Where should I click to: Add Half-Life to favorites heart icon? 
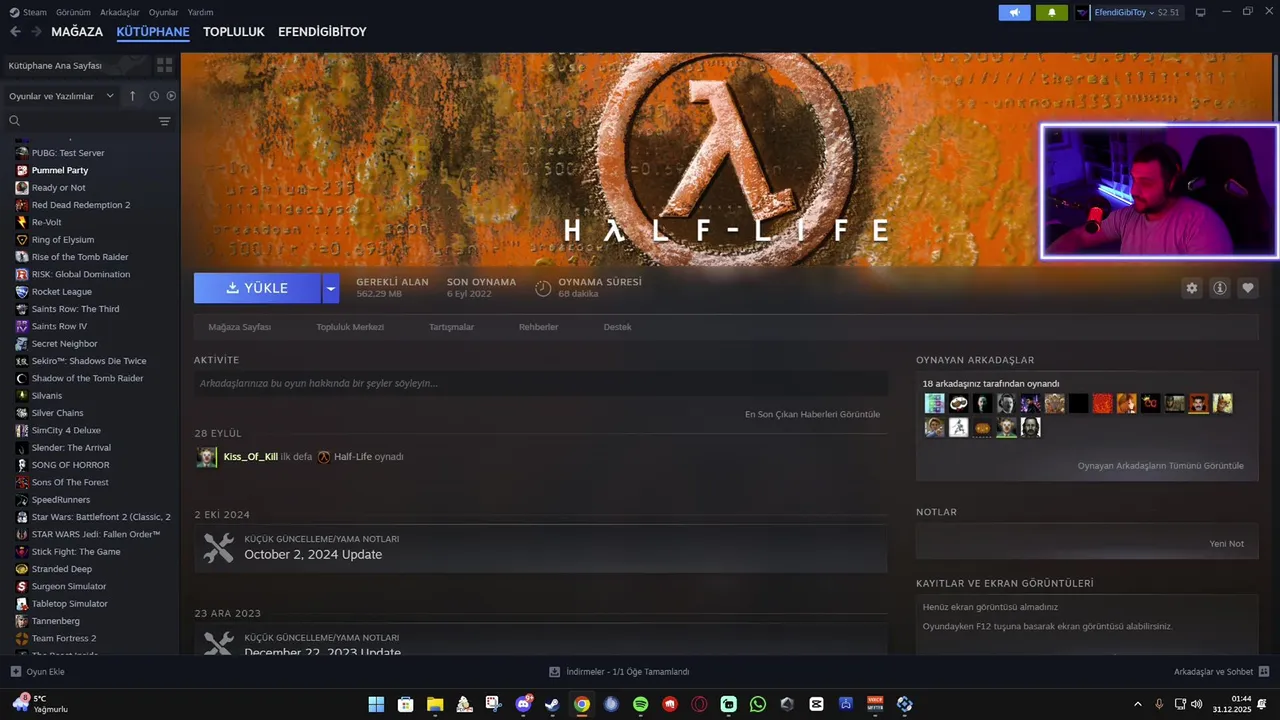(x=1247, y=288)
